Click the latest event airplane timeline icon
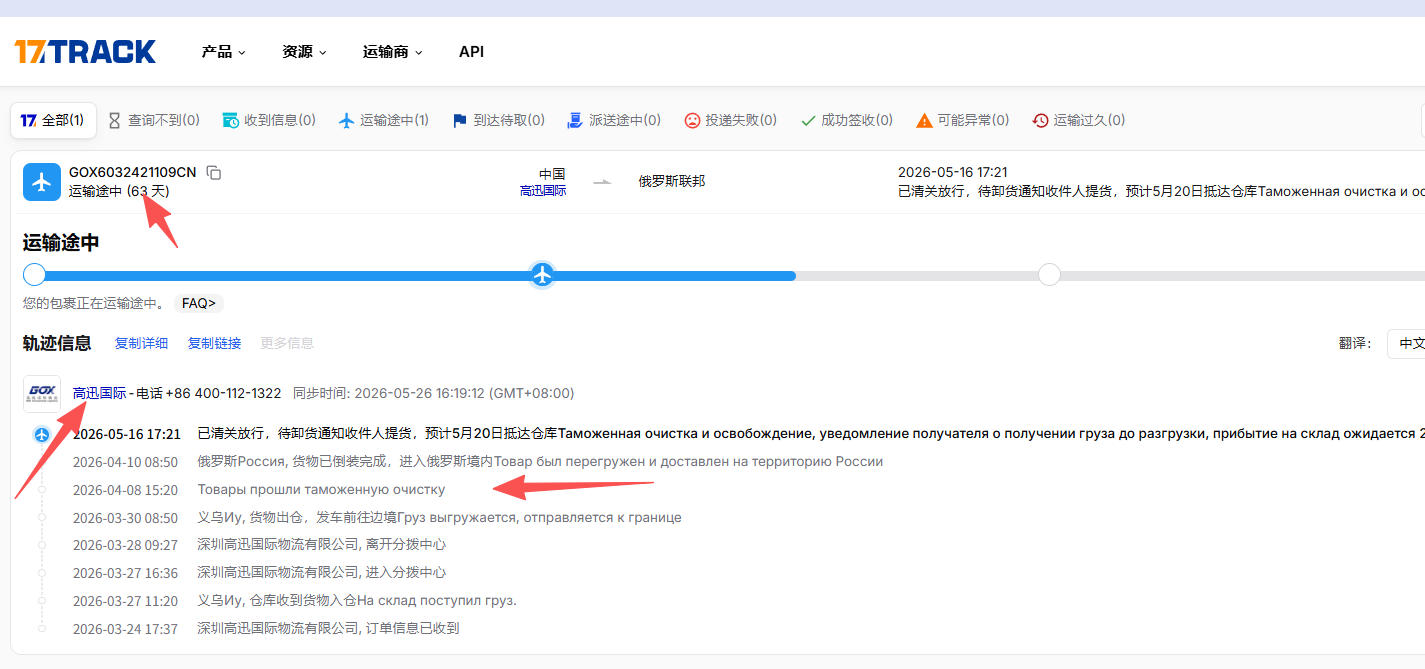1425x669 pixels. point(42,434)
